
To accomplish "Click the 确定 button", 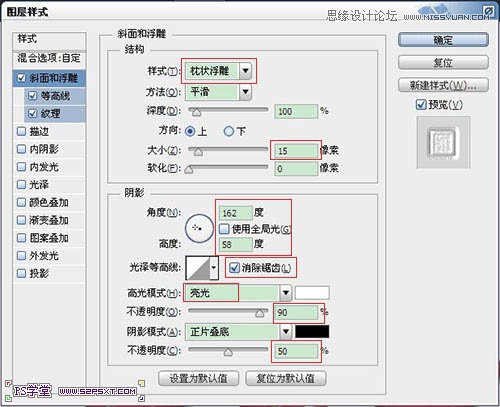I will [x=443, y=40].
